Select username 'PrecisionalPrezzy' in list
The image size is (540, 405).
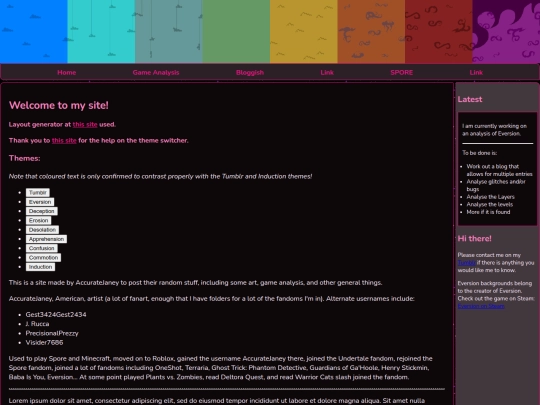(52, 333)
